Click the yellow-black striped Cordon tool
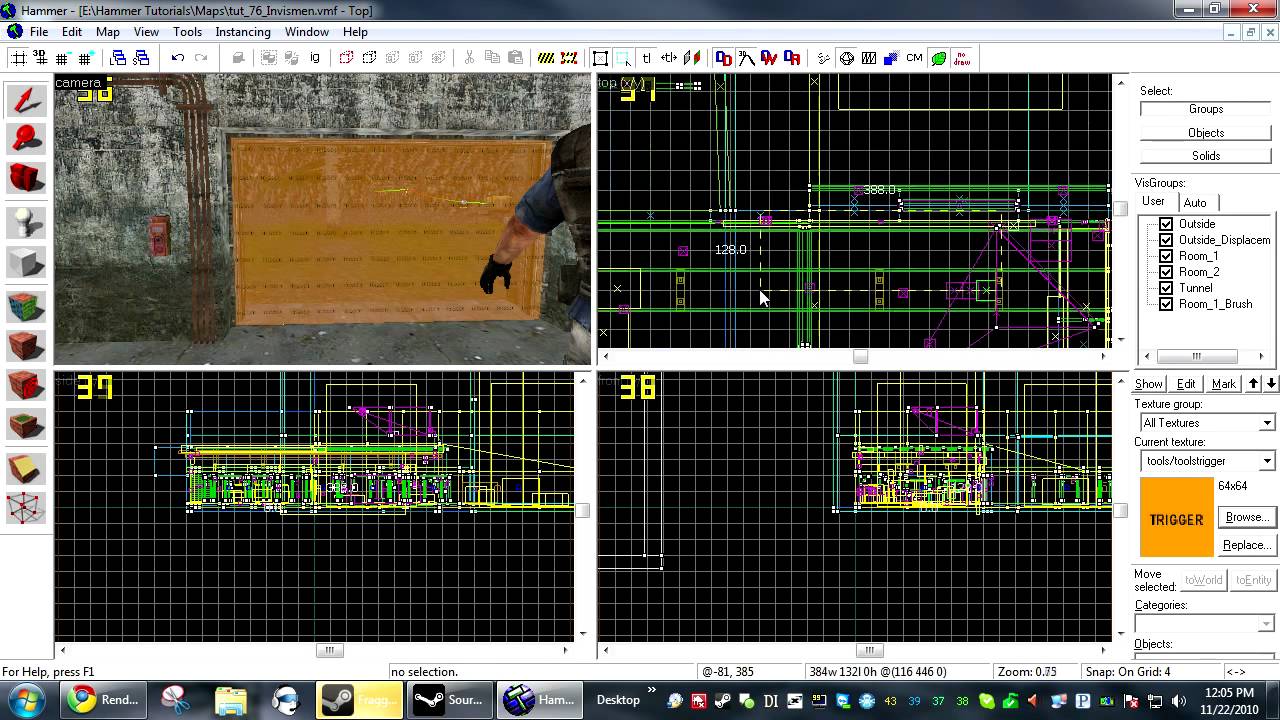1280x720 pixels. tap(546, 58)
